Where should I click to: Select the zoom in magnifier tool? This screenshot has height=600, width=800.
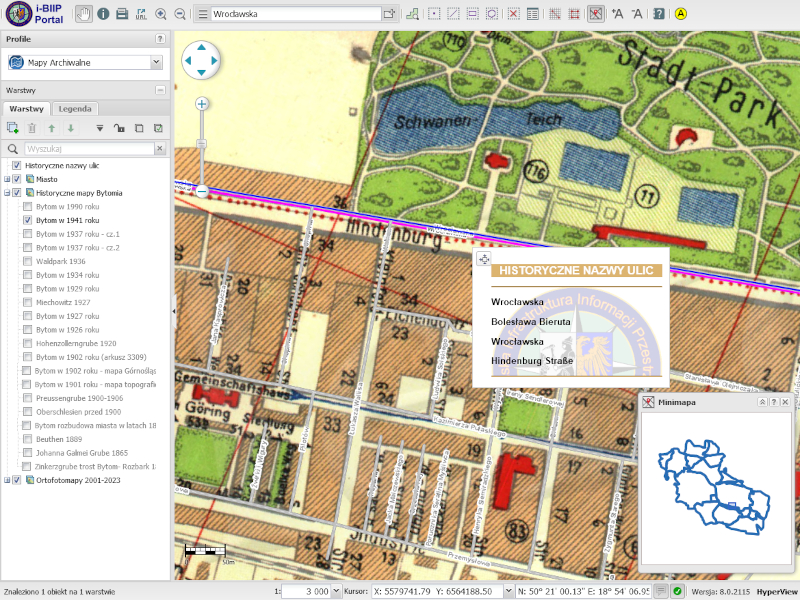tap(161, 14)
